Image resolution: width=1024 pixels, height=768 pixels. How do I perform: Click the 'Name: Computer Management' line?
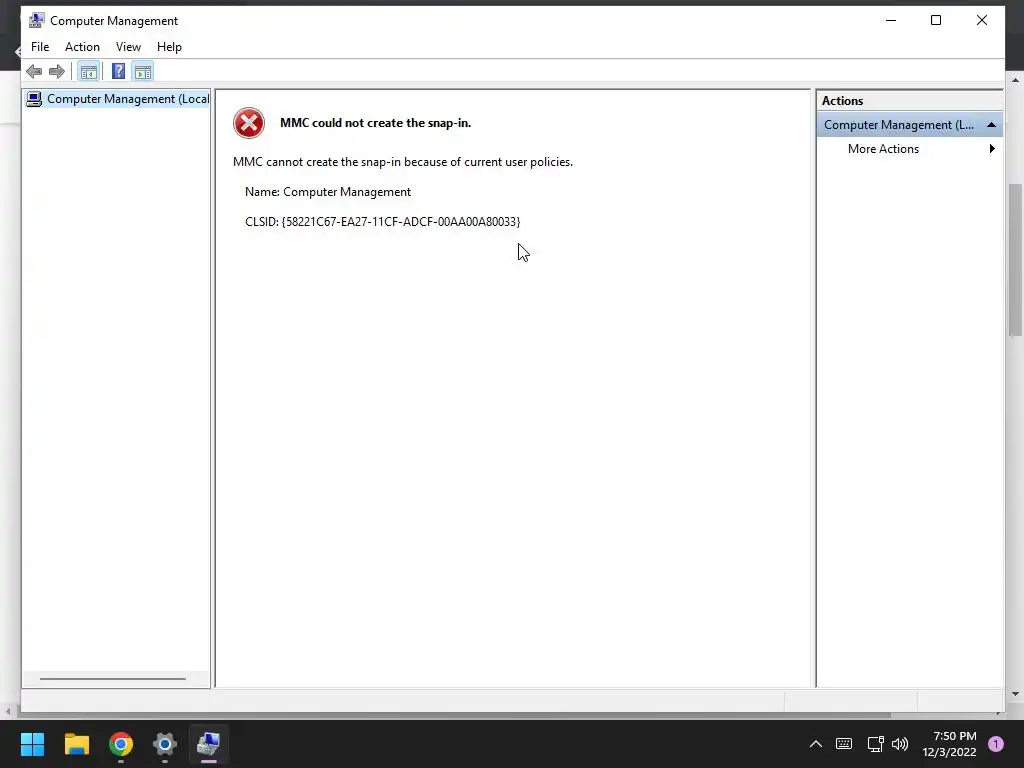coord(328,192)
